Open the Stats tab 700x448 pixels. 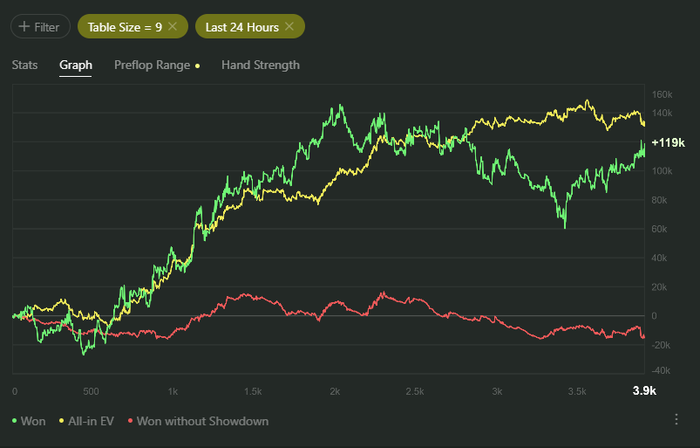pyautogui.click(x=25, y=65)
